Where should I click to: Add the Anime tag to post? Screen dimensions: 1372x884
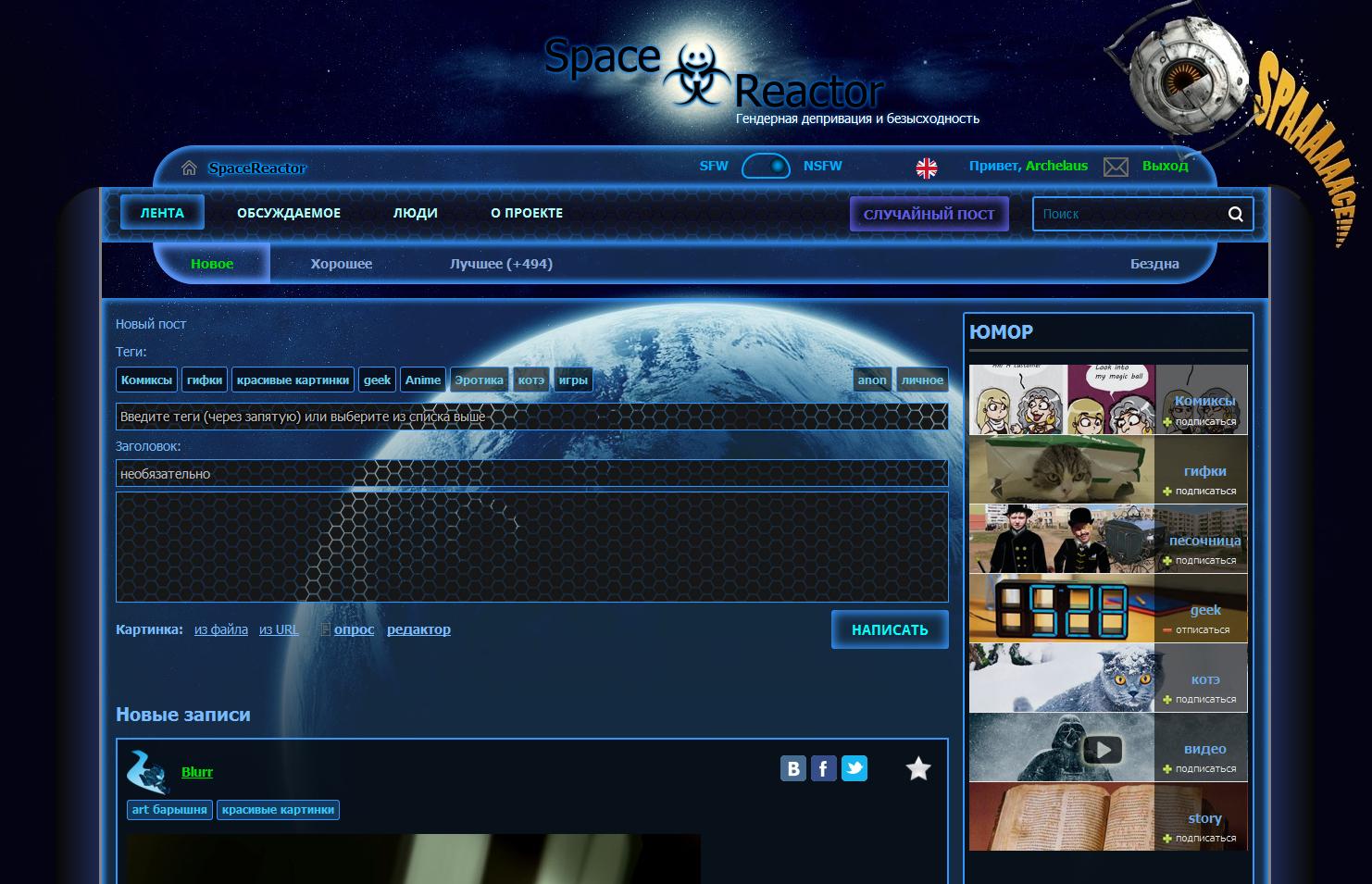(423, 380)
